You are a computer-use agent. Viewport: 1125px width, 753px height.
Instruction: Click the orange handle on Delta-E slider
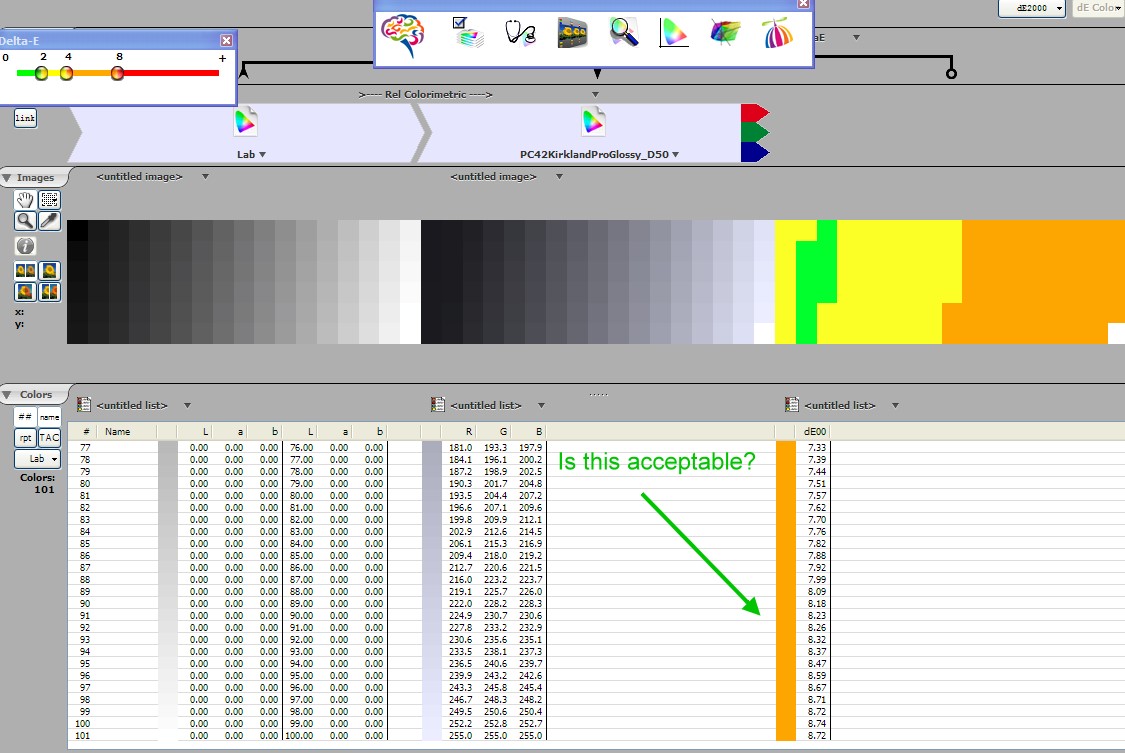(x=66, y=73)
